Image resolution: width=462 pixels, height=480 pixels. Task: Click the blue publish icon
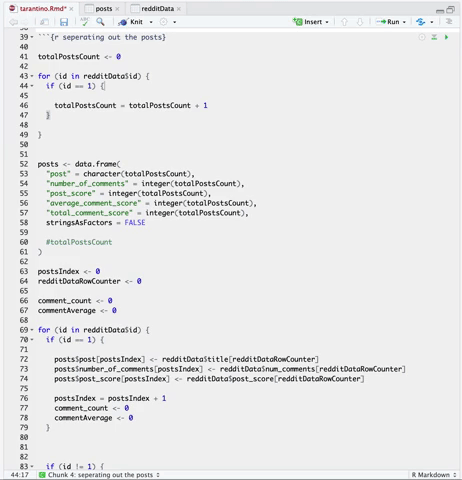coord(421,22)
